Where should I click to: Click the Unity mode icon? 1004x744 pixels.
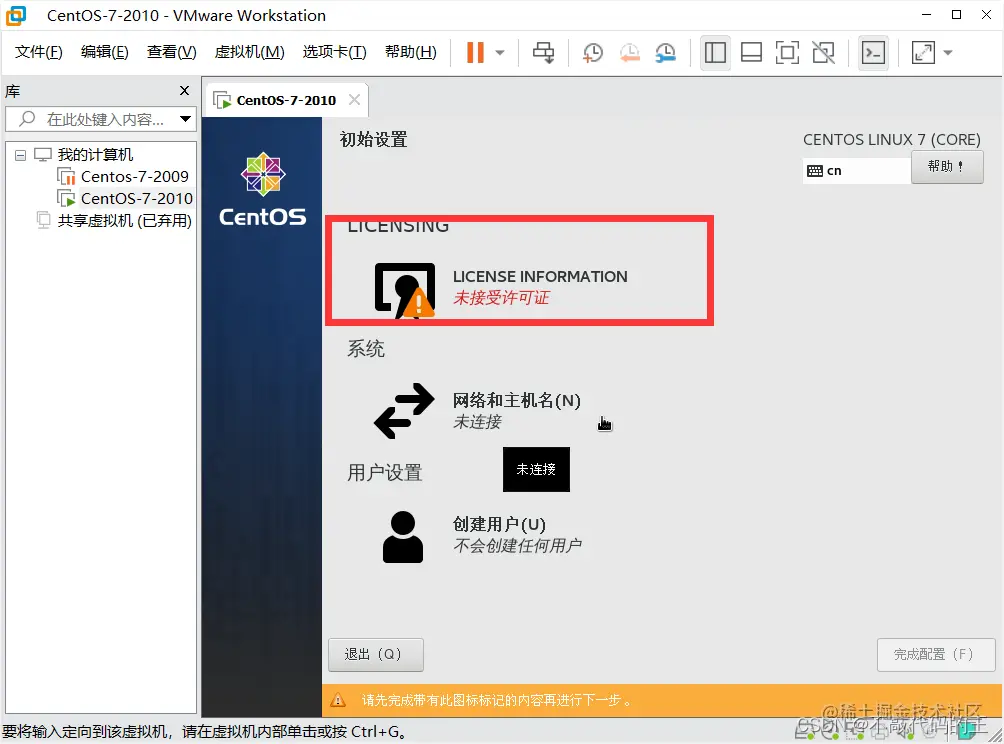(x=823, y=53)
